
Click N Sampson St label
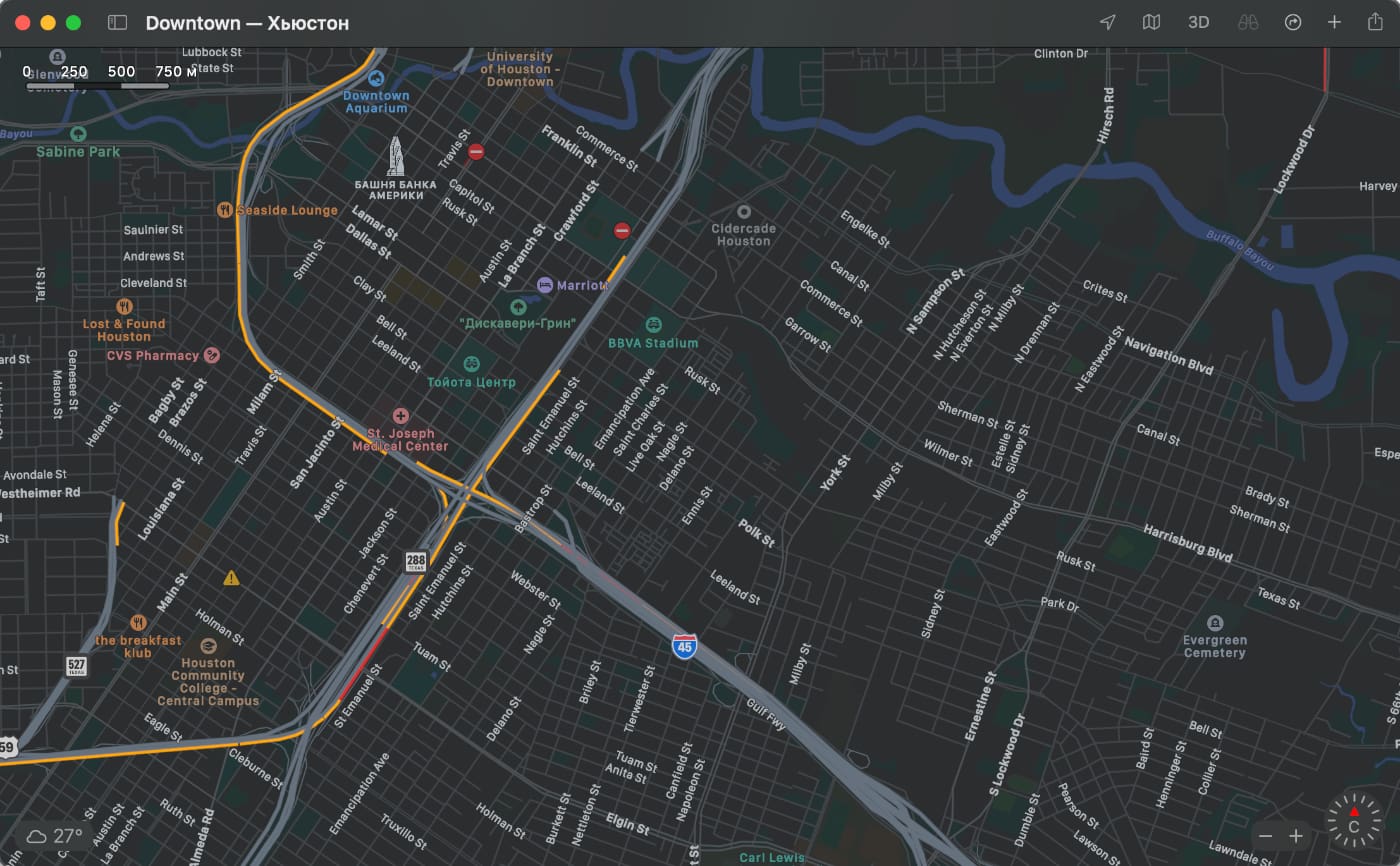point(935,300)
